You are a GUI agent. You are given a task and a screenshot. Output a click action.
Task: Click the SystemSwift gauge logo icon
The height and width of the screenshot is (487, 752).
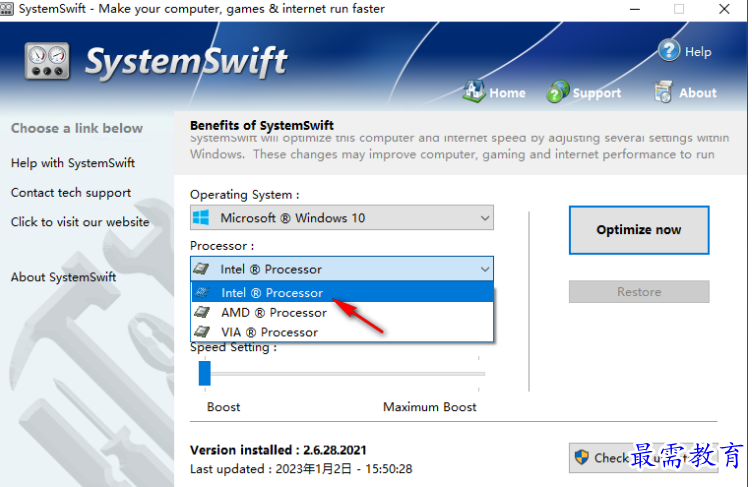click(x=47, y=61)
